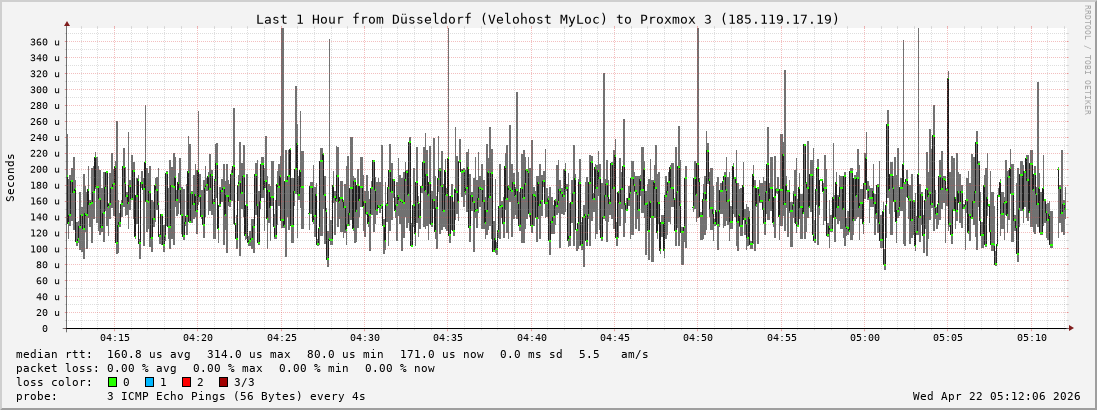
Task: Click the Seconds y-axis label
Action: [x=11, y=177]
